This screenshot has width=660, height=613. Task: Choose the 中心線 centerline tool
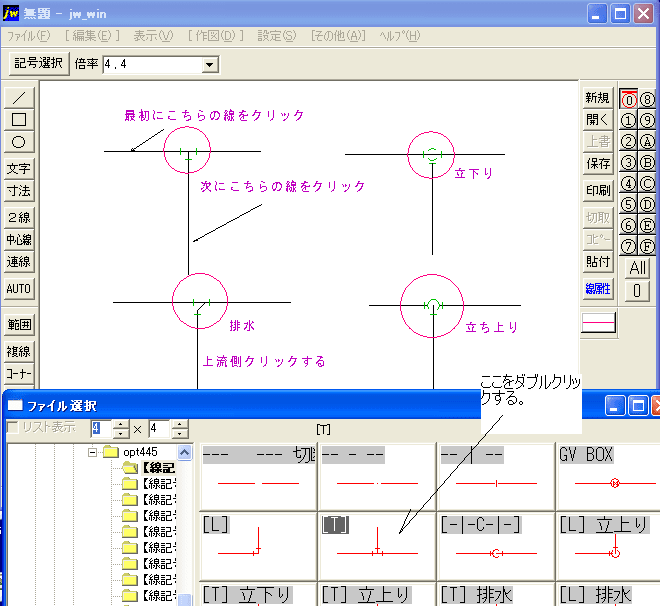click(19, 239)
